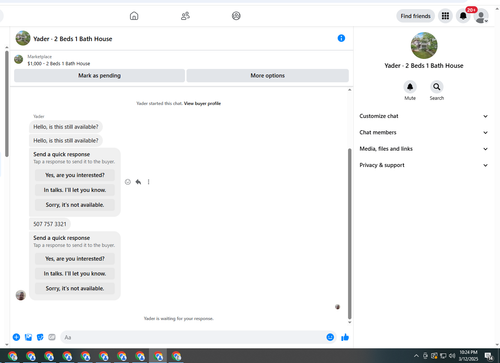Viewport: 500px width, 363px height.
Task: Expand the Chat members section
Action: [x=424, y=132]
